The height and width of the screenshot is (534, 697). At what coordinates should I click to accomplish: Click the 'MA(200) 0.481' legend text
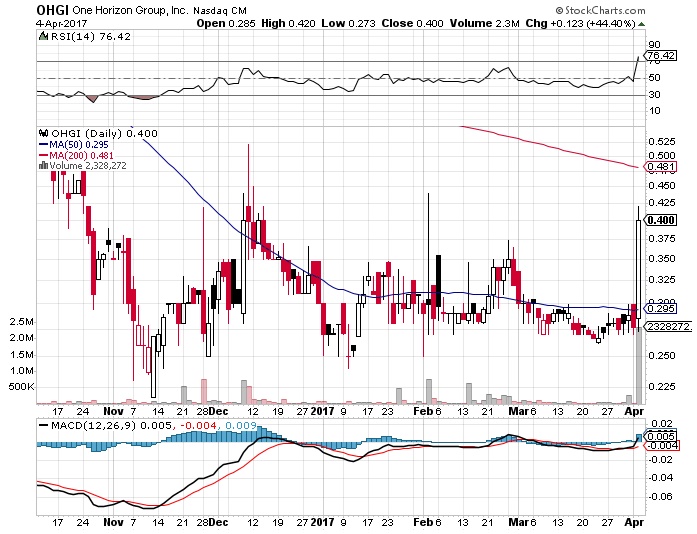(81, 155)
